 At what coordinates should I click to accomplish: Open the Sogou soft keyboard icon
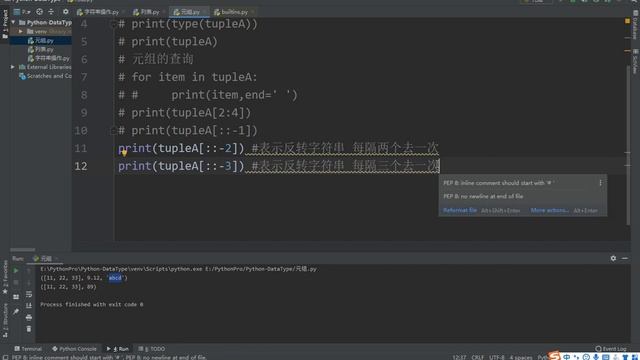(606, 357)
